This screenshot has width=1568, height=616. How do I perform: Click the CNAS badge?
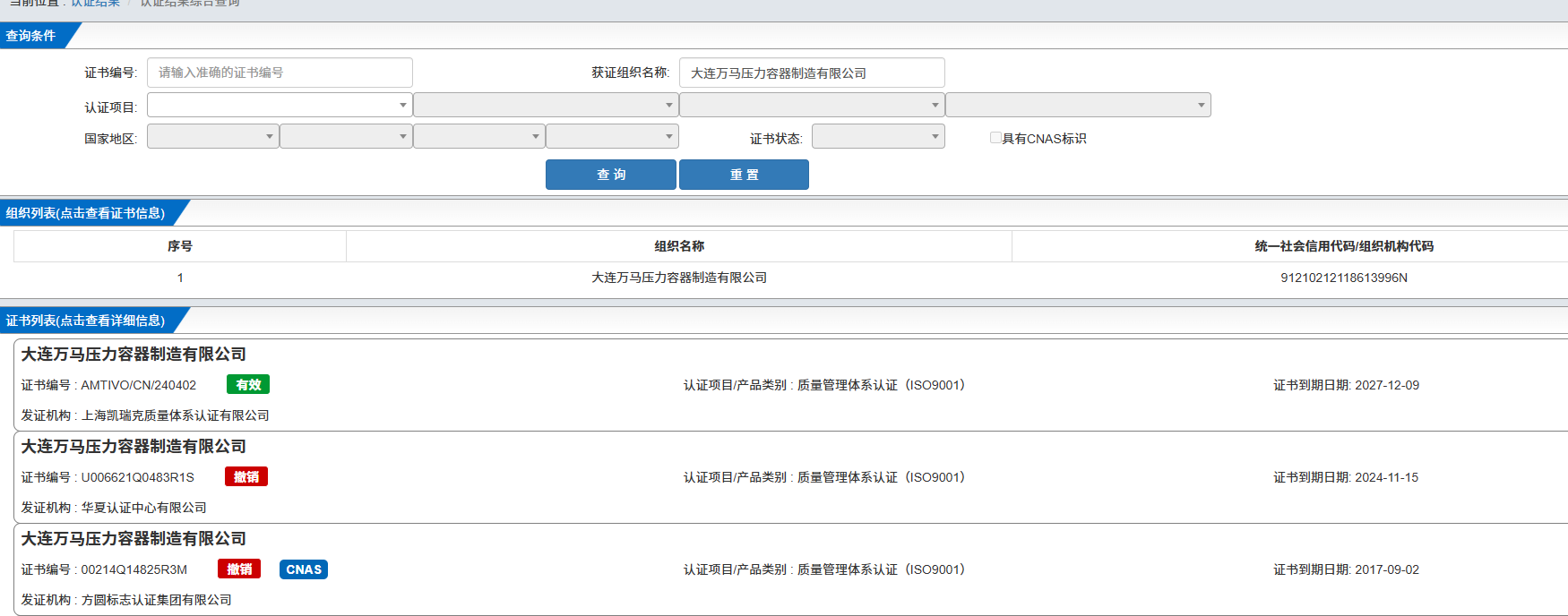tap(304, 569)
